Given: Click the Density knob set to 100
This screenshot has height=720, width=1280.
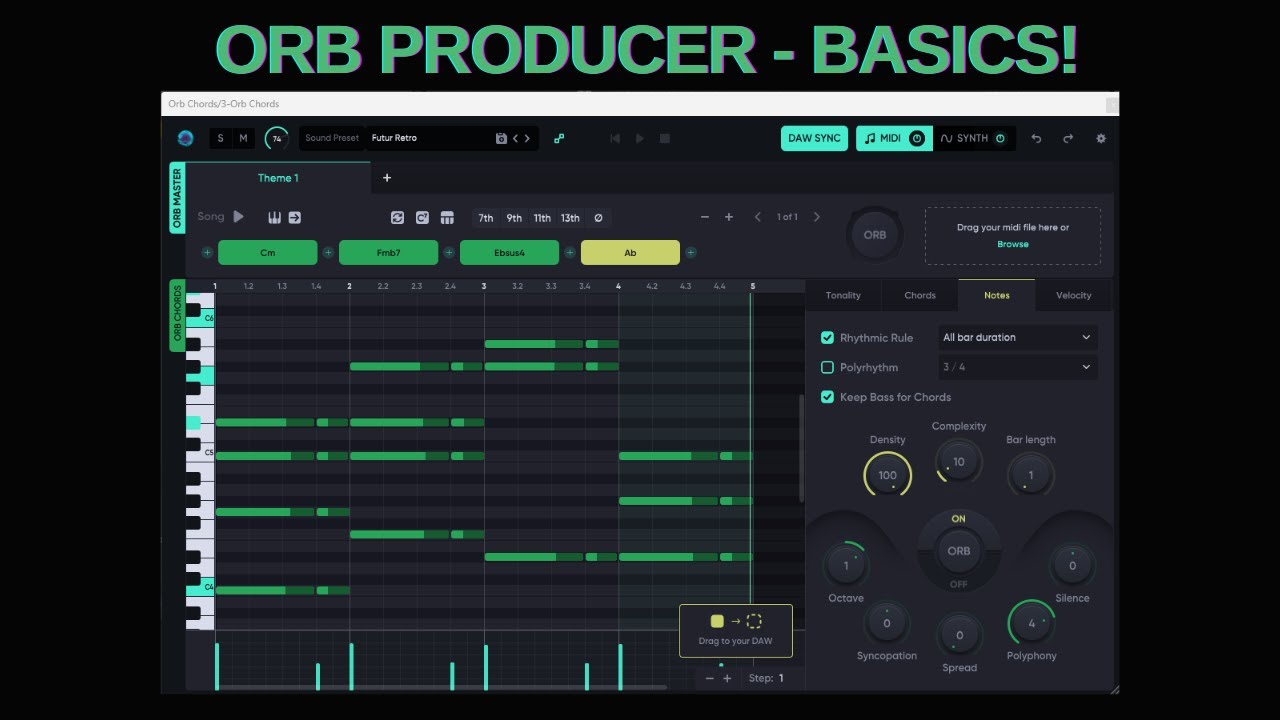Looking at the screenshot, I should point(887,475).
